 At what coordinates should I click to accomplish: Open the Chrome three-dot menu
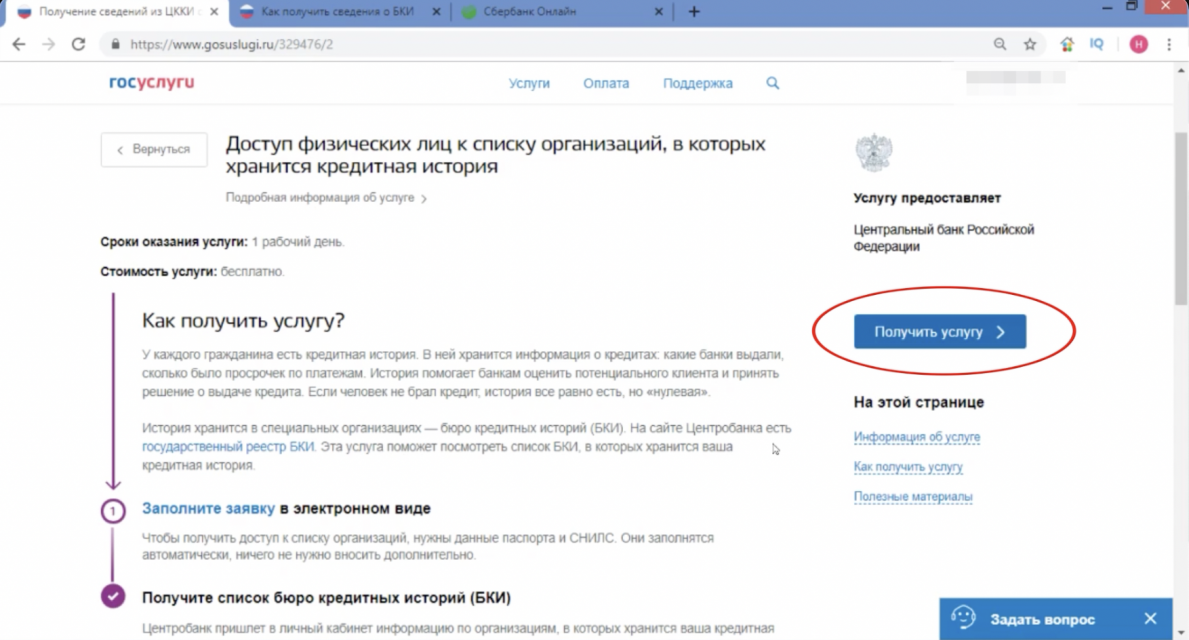(x=1169, y=44)
